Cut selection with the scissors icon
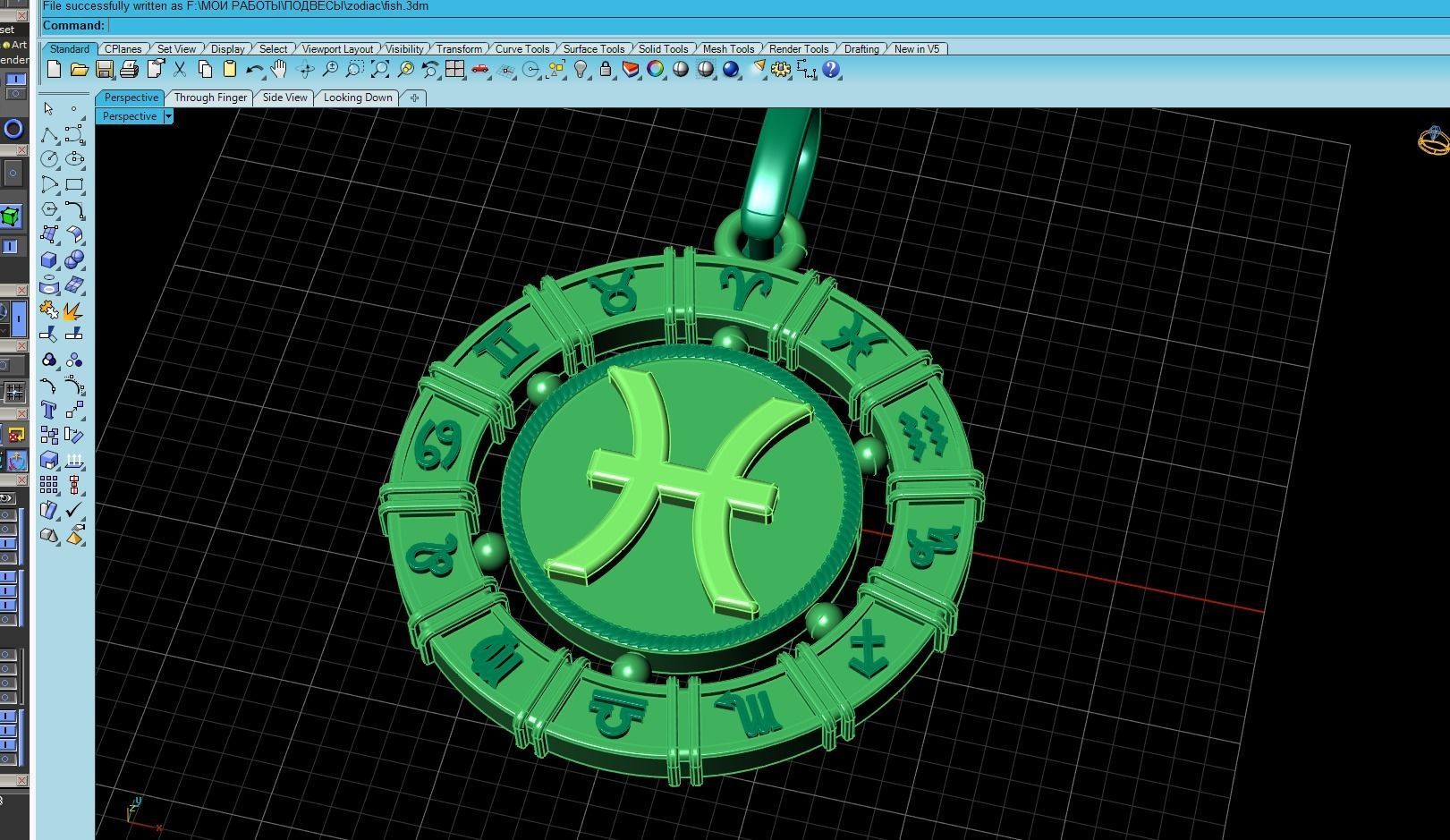Screen dimensions: 1450x840 [180, 70]
